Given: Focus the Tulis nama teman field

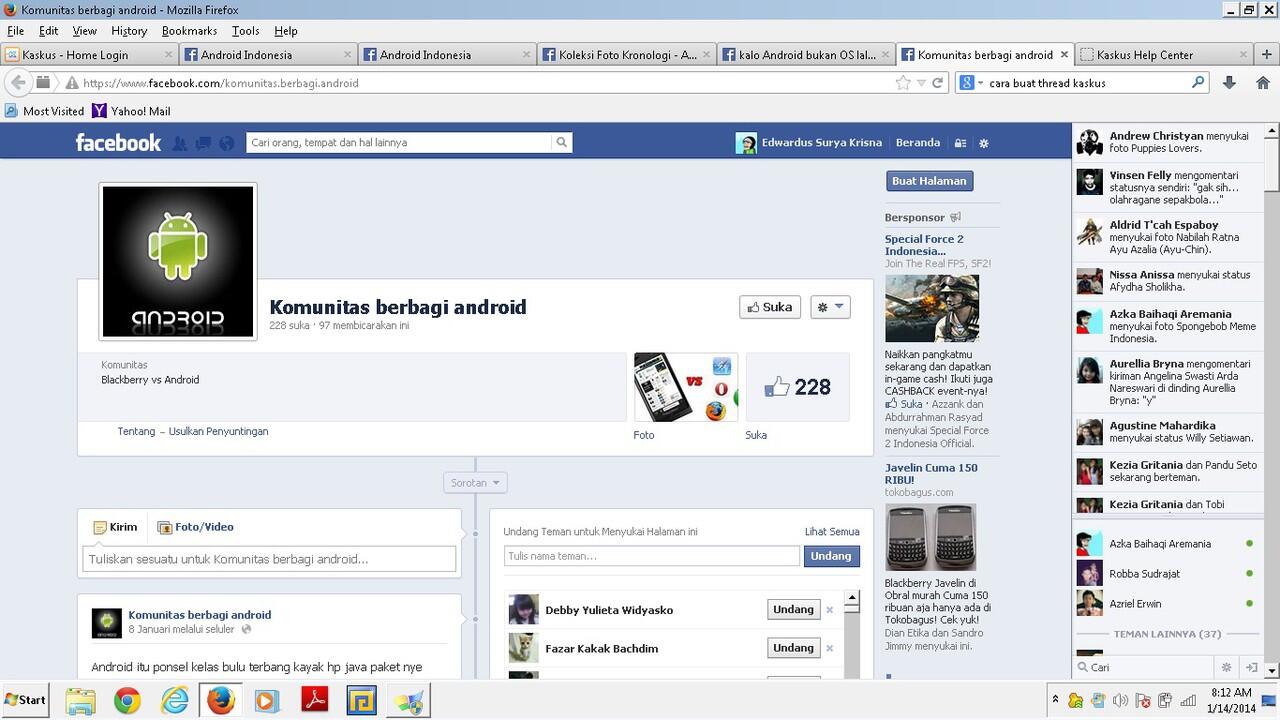Looking at the screenshot, I should [652, 556].
